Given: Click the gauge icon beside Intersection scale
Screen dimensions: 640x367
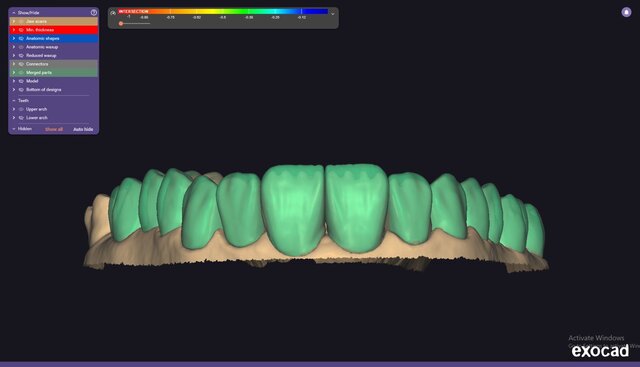Looking at the screenshot, I should click(x=113, y=13).
